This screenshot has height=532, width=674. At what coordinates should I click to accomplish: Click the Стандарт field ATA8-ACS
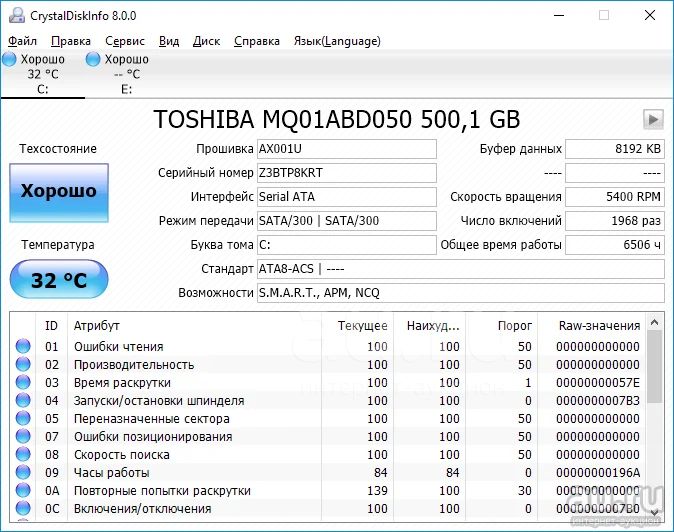(x=461, y=269)
